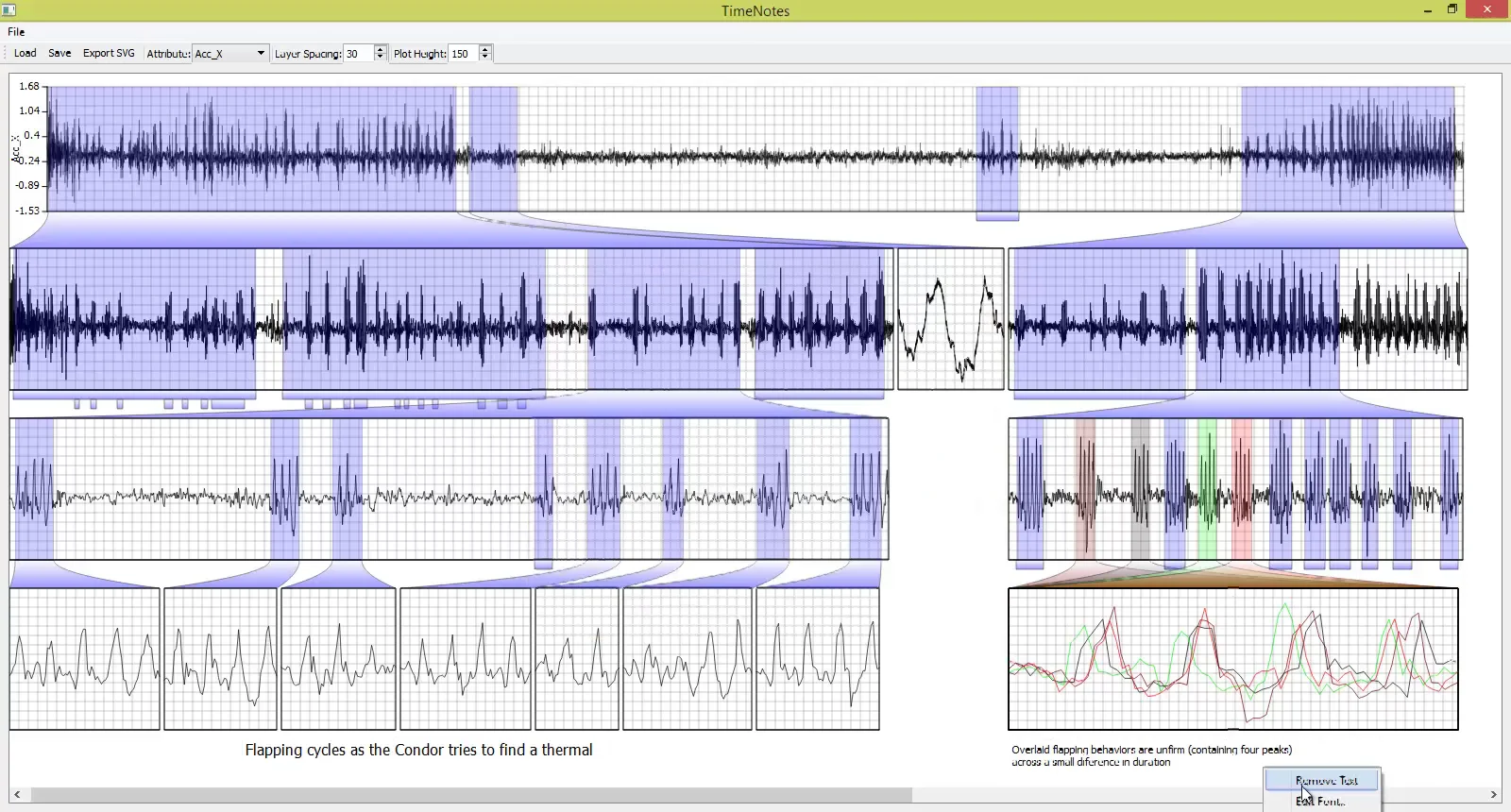Decrease Layer Spacing with the down arrow
This screenshot has width=1511, height=812.
coord(381,58)
